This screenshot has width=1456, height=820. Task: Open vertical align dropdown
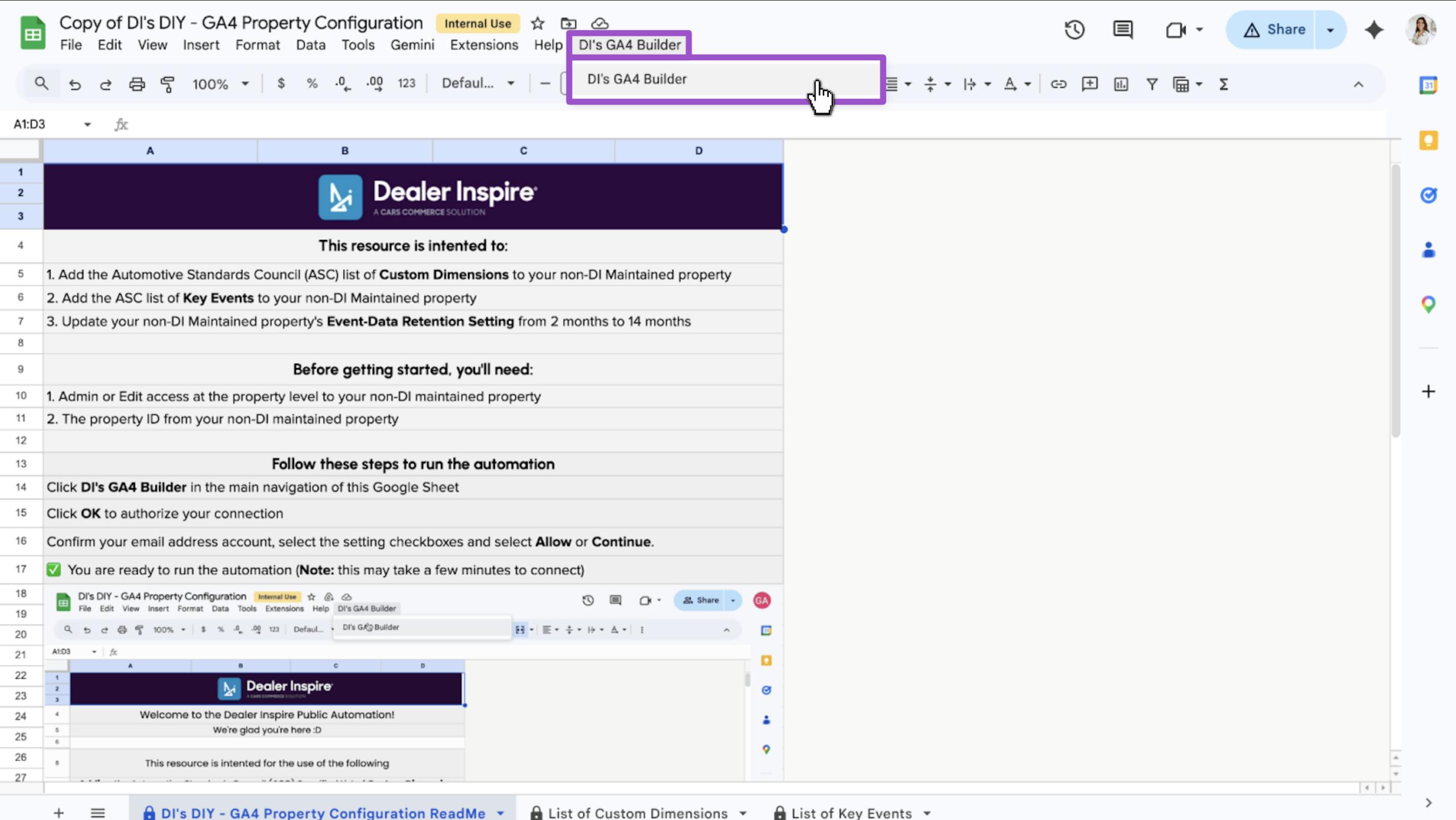tap(937, 84)
